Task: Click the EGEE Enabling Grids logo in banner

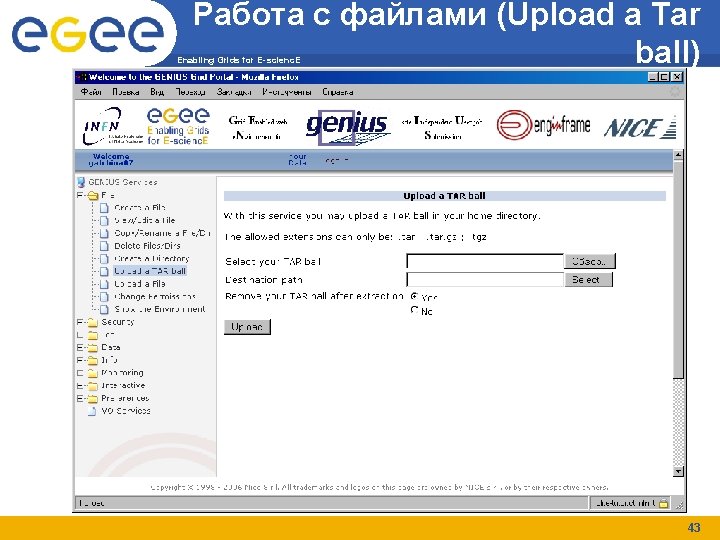Action: tap(178, 126)
